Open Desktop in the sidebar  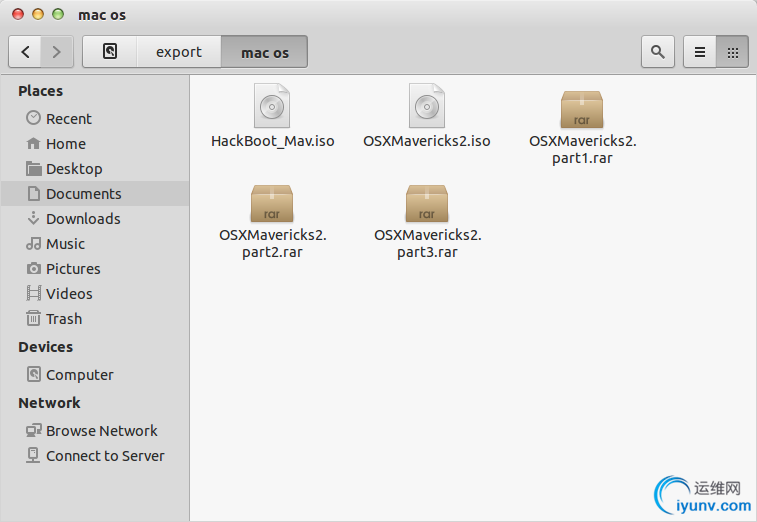(95, 169)
